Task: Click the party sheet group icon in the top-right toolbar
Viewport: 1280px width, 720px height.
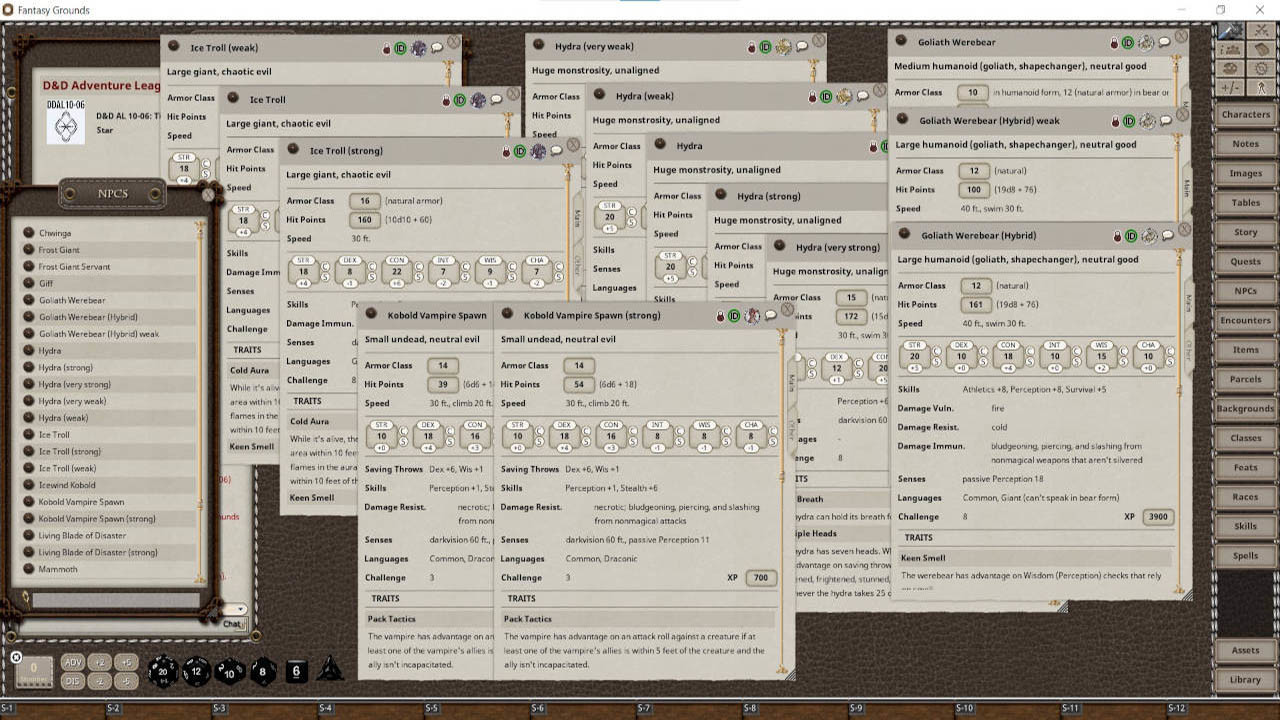Action: point(1231,48)
